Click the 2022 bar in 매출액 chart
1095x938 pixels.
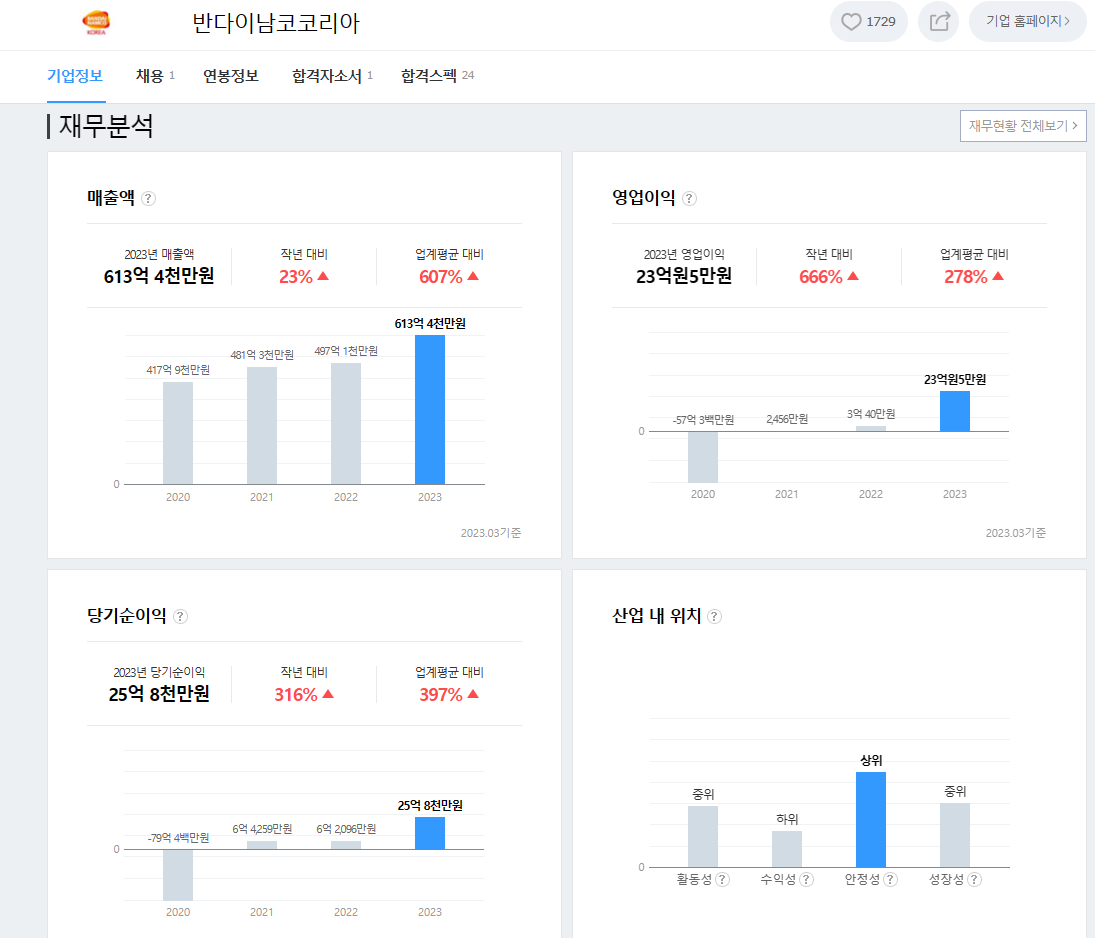346,423
